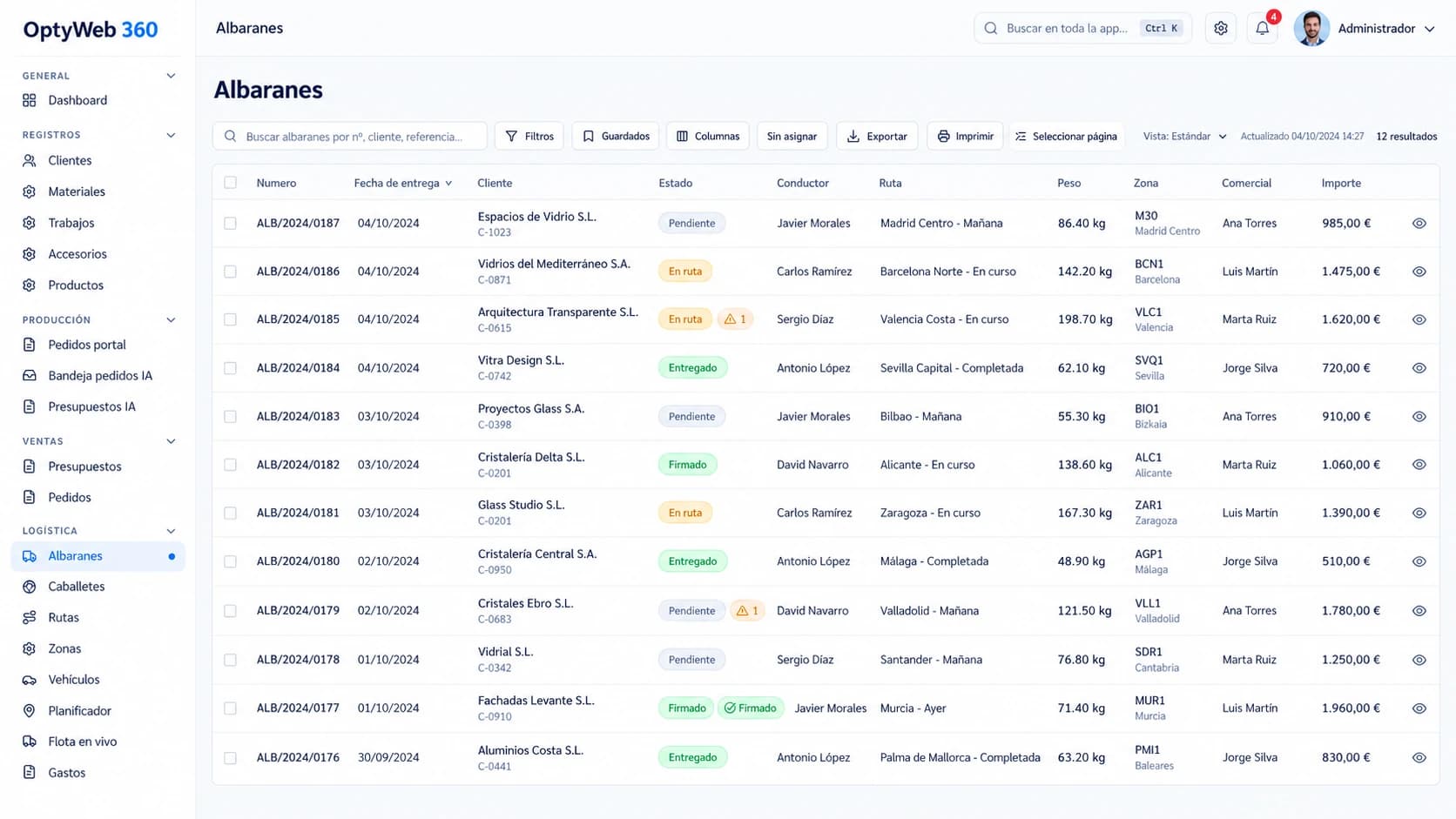This screenshot has height=819, width=1456.
Task: Open the Filtros button
Action: pyautogui.click(x=529, y=137)
